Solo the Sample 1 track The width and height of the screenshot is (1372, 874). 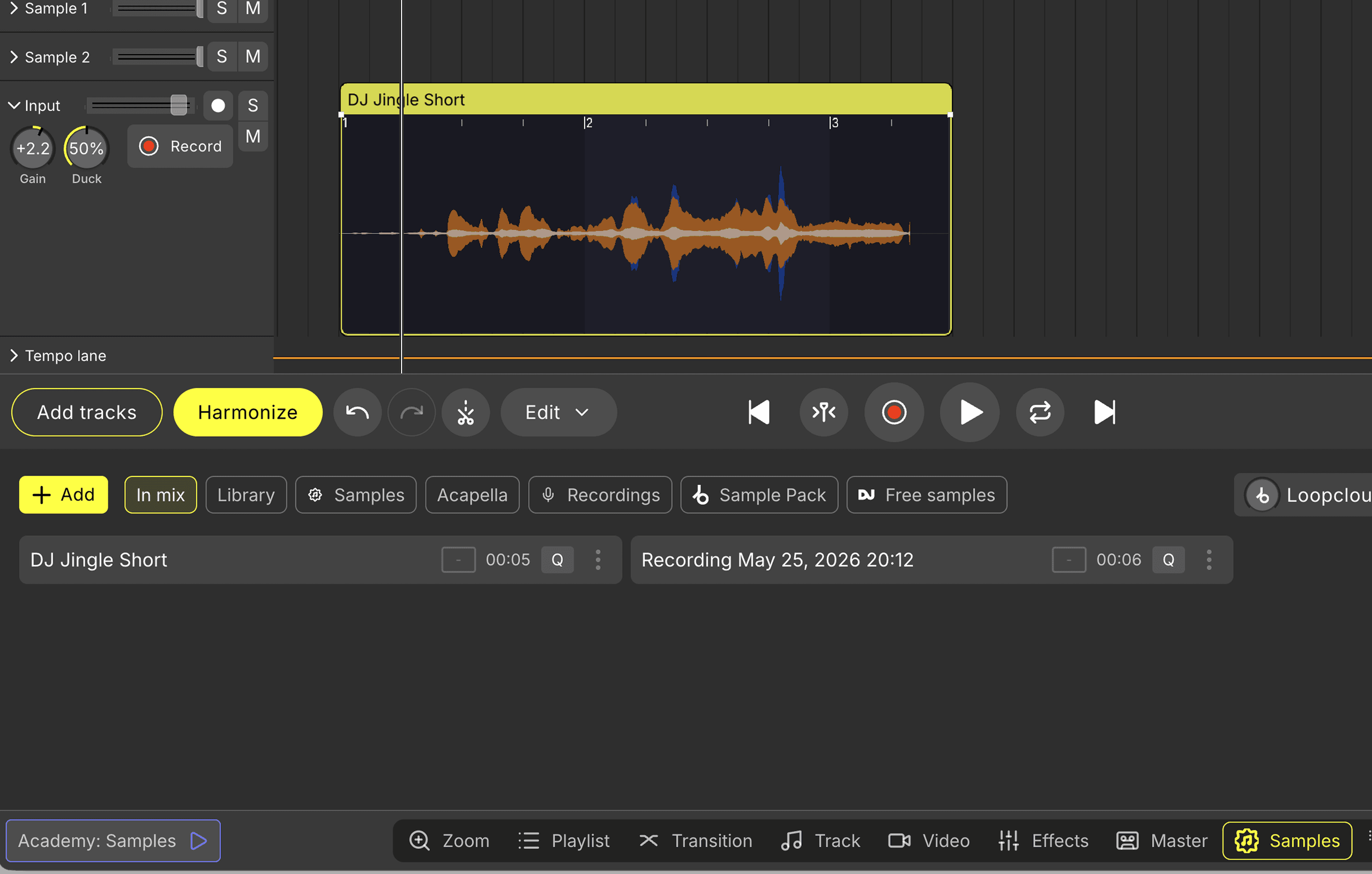[222, 8]
